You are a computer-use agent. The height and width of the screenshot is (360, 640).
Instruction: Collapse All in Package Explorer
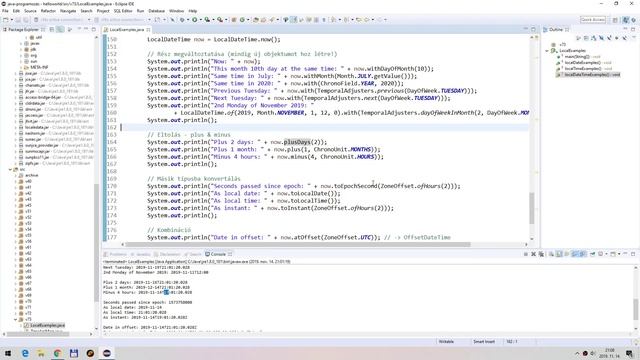pyautogui.click(x=52, y=29)
